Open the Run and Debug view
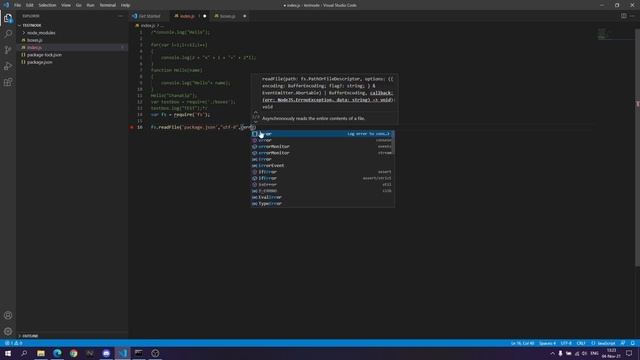Viewport: 640px width, 360px height. pyautogui.click(x=8, y=66)
